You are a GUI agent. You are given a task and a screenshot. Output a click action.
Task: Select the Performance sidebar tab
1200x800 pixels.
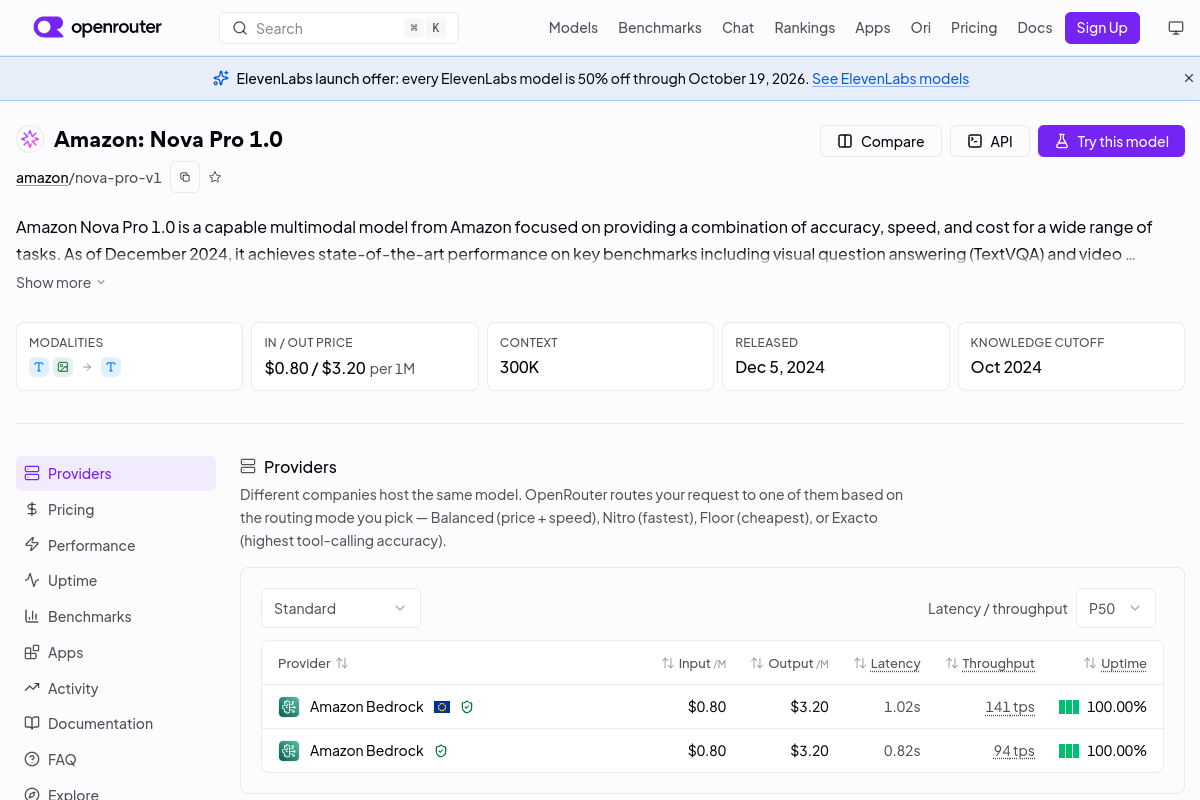pos(116,546)
